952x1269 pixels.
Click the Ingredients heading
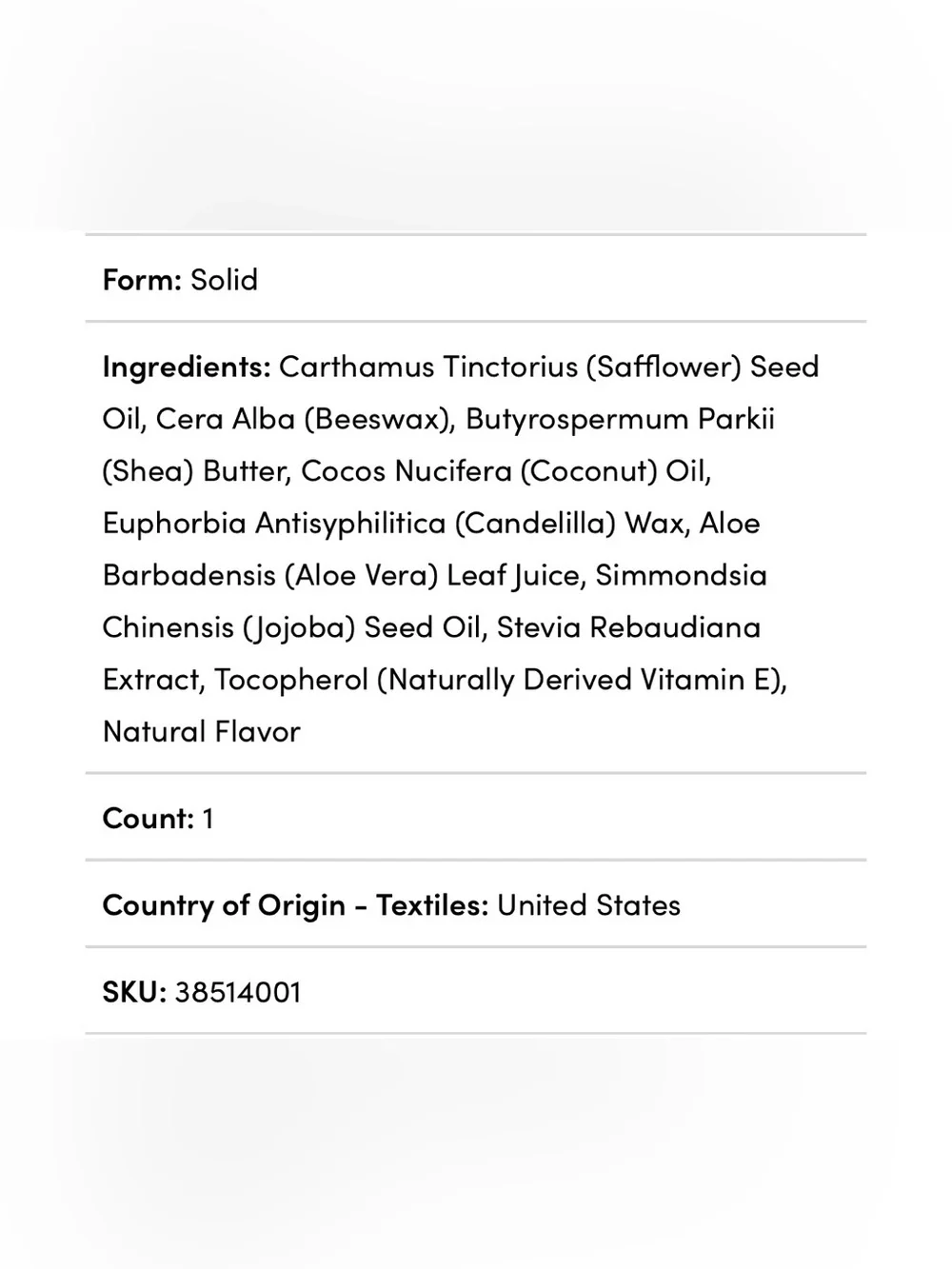[187, 367]
